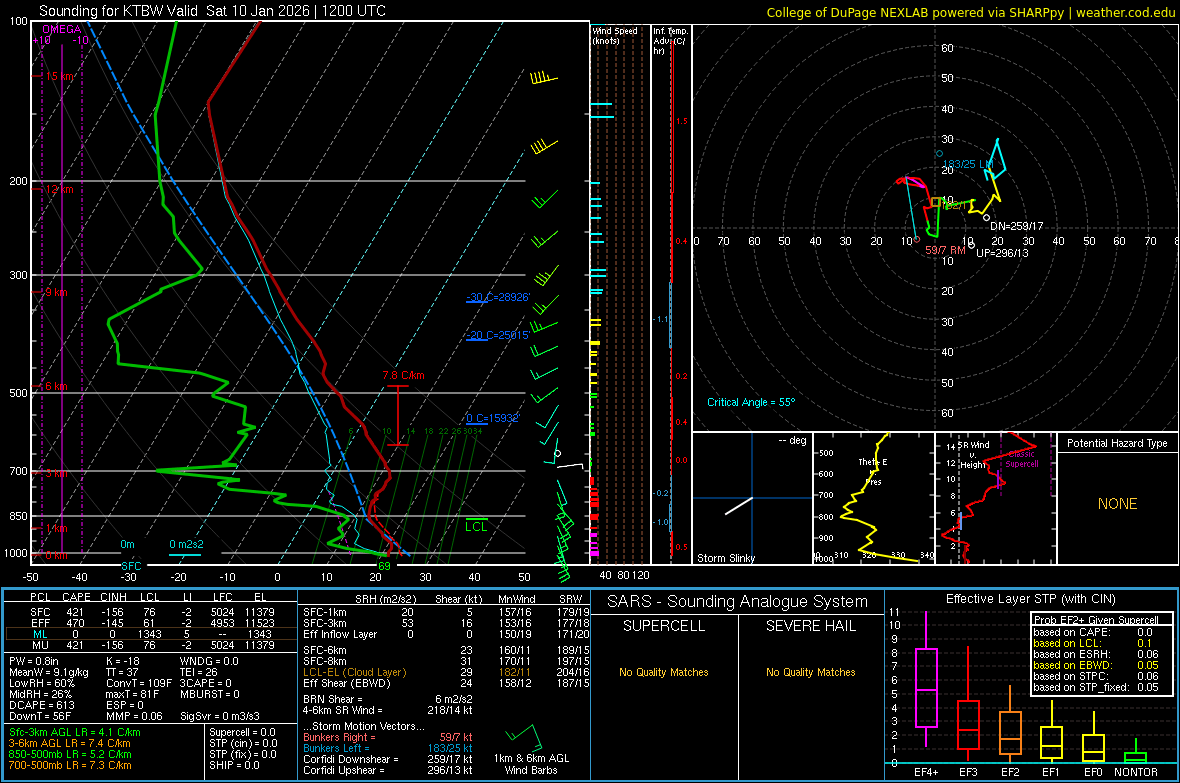Click the Theta-E v. Pres plot label

[873, 471]
